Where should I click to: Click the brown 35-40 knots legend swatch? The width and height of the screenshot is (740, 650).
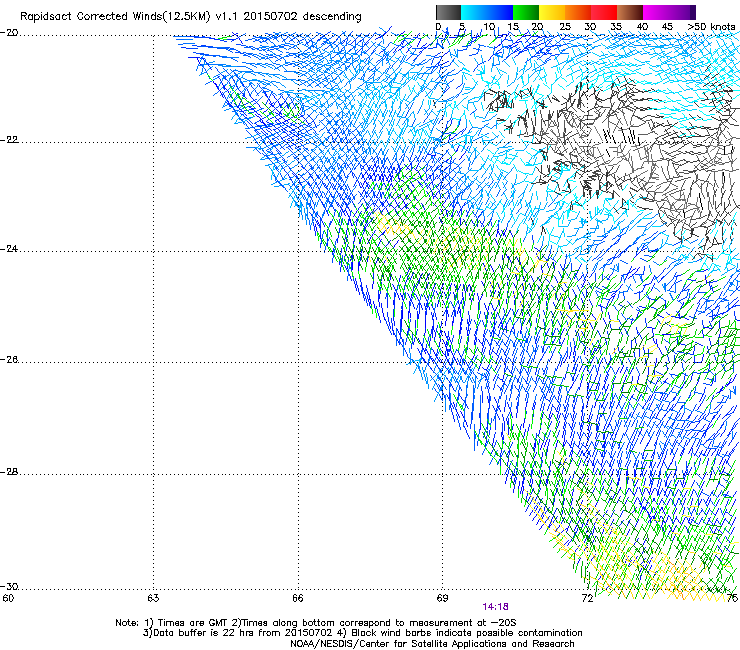(630, 12)
